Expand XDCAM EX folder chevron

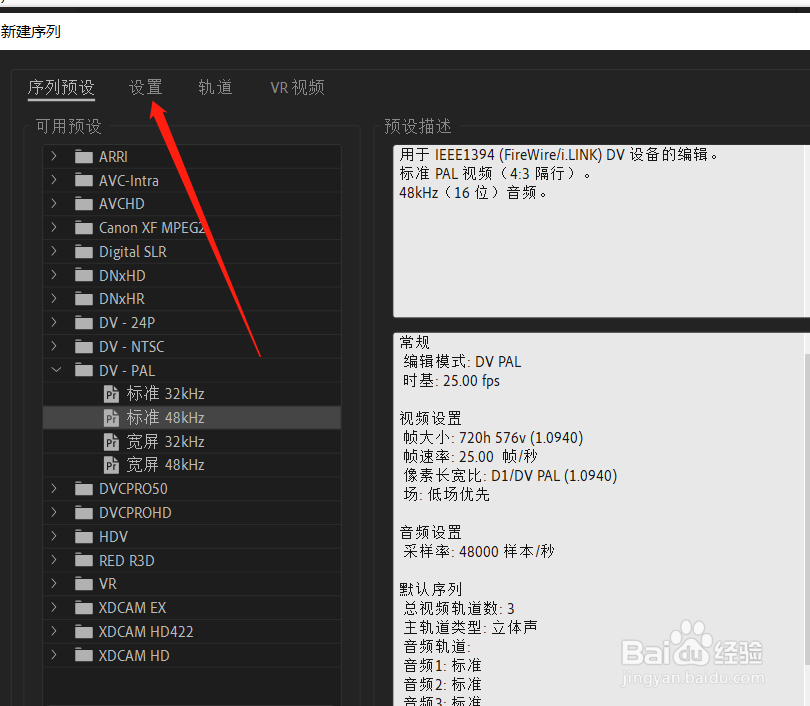[x=54, y=607]
